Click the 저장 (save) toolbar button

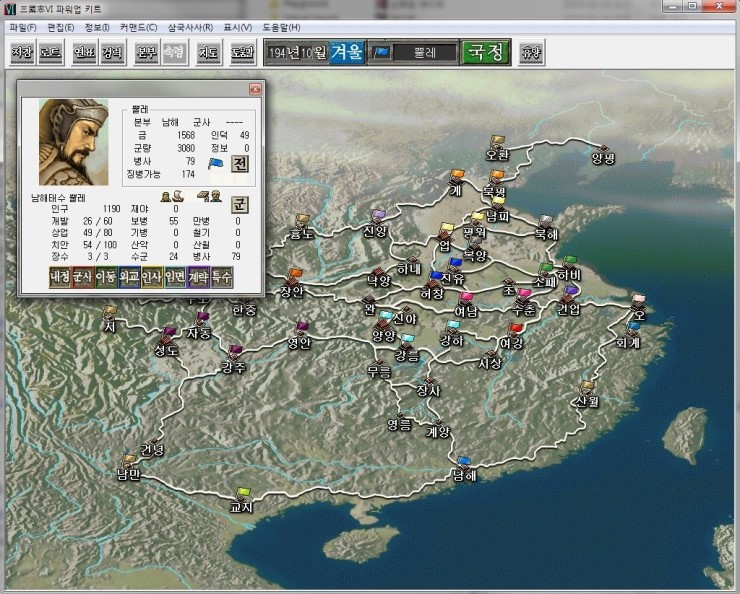point(22,52)
